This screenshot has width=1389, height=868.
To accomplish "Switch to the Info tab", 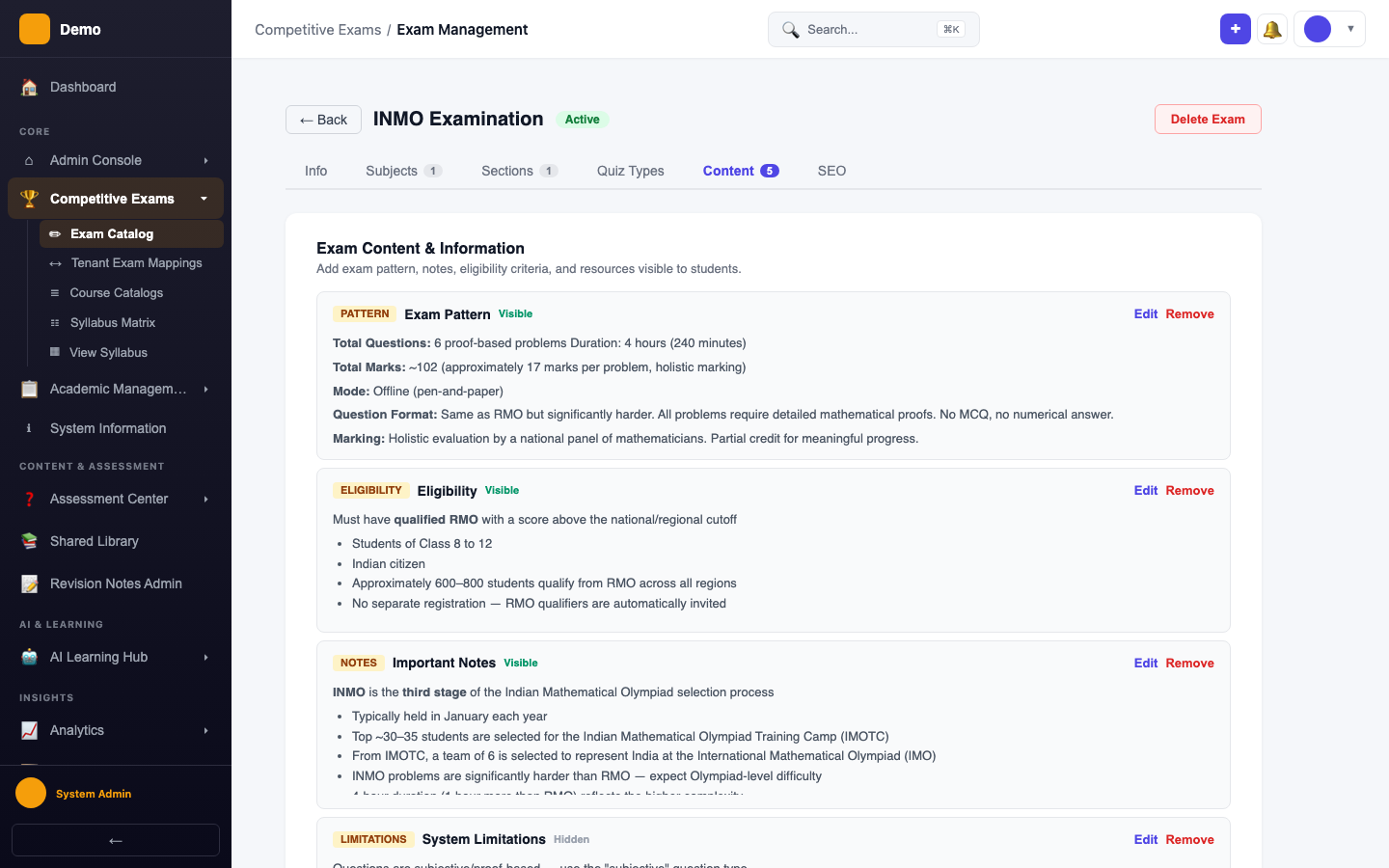I will (316, 171).
